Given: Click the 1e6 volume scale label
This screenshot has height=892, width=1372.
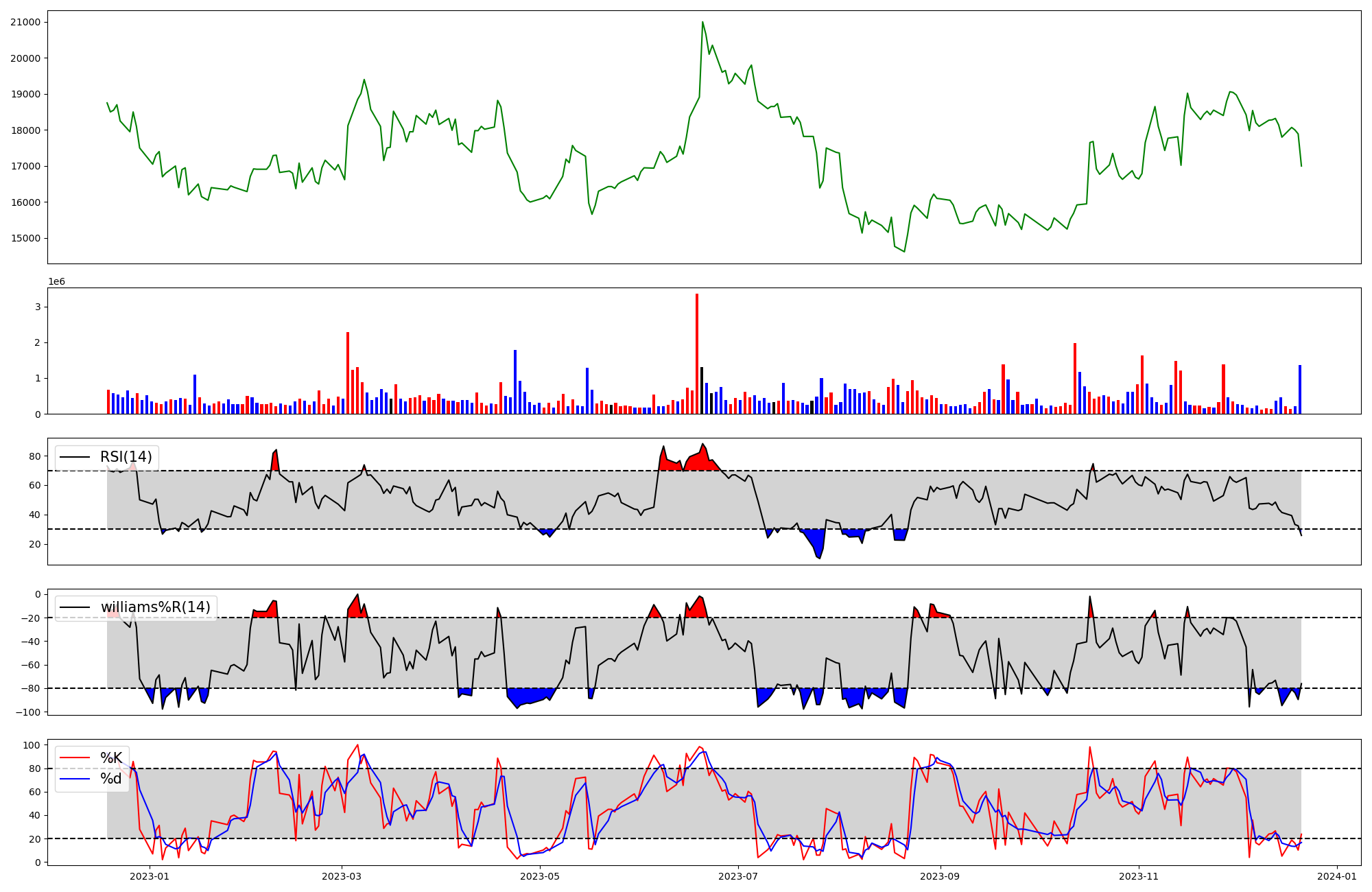Looking at the screenshot, I should tap(56, 282).
